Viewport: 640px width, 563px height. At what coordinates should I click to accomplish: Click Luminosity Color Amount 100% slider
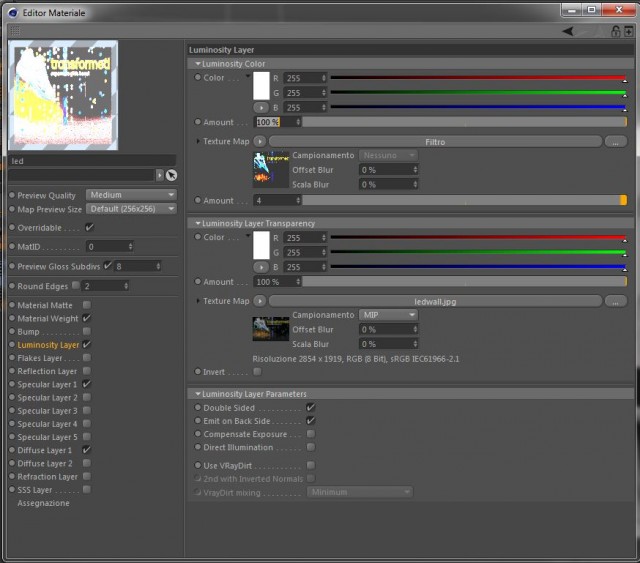tap(464, 122)
